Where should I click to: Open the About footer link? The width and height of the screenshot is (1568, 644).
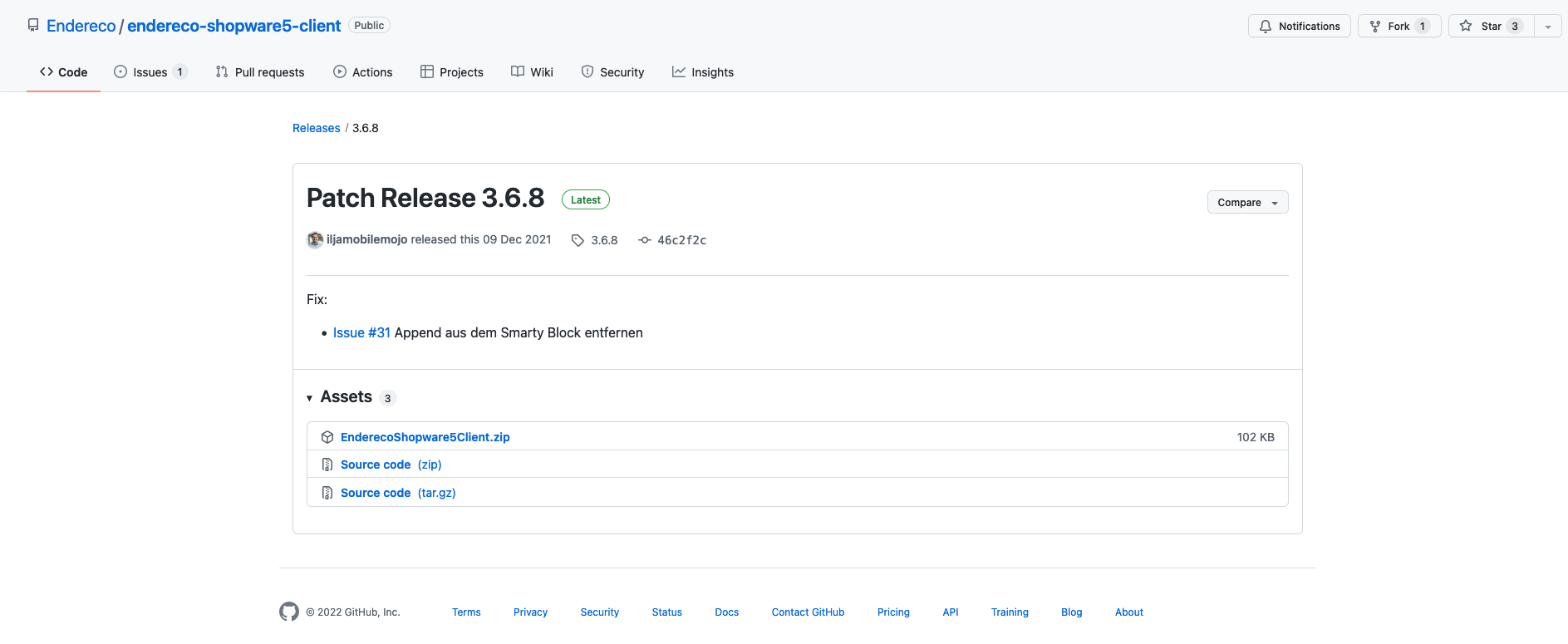click(x=1129, y=612)
